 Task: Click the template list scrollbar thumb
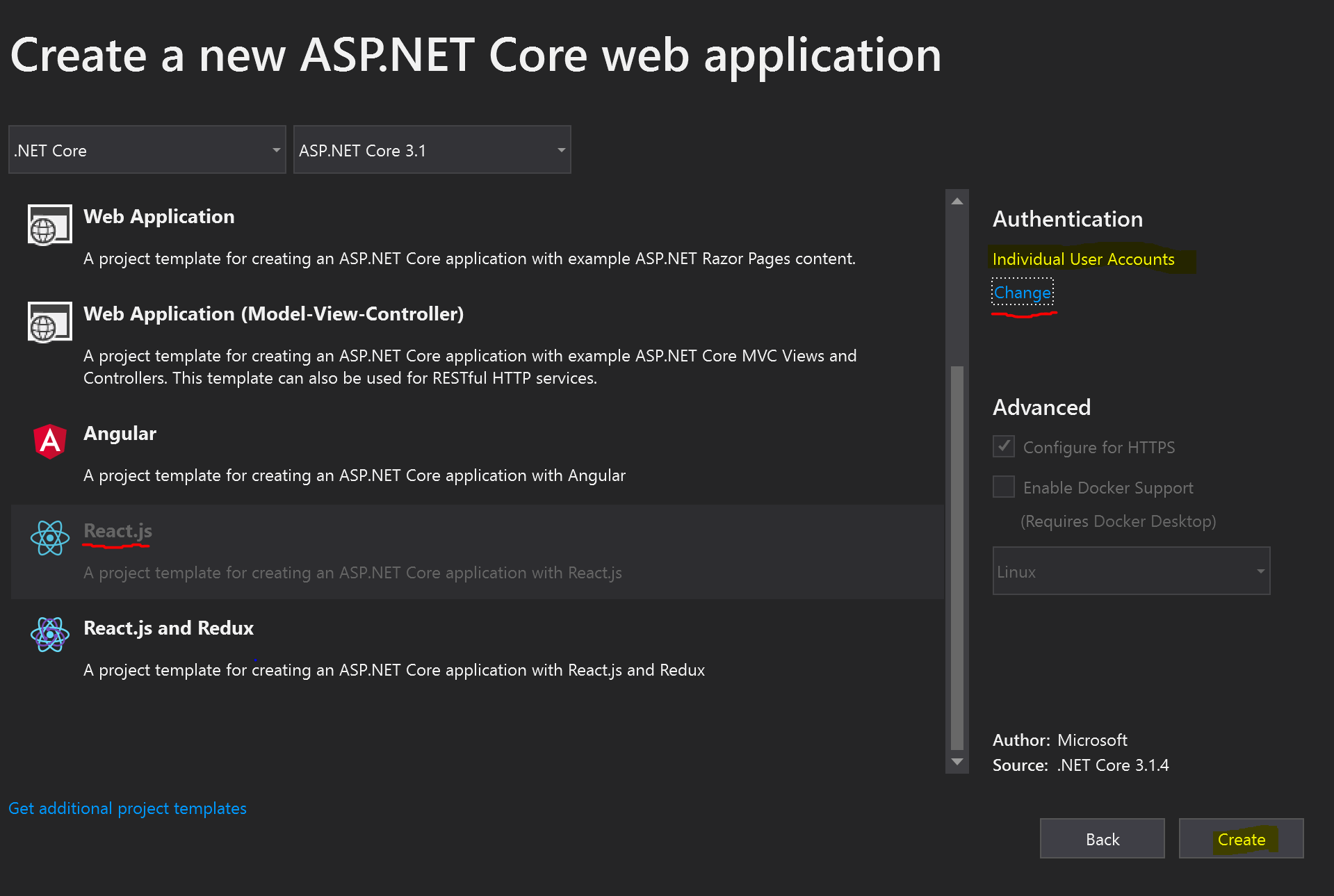957,556
